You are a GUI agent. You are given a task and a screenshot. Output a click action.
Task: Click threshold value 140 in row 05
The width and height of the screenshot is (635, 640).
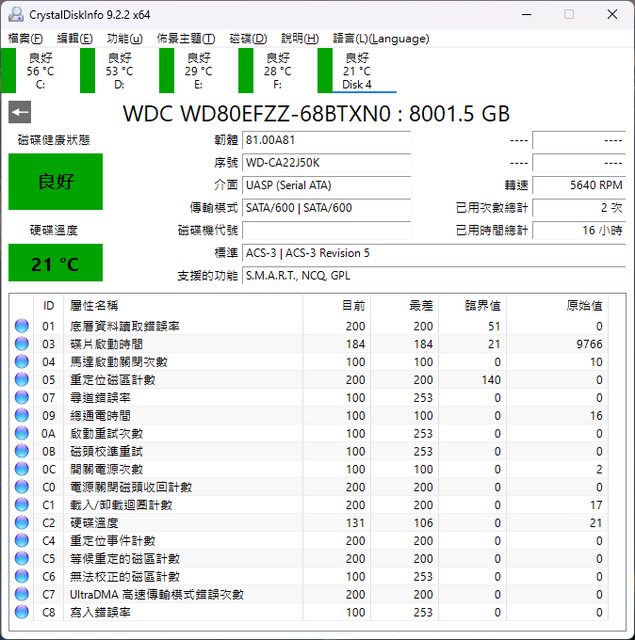(x=491, y=380)
